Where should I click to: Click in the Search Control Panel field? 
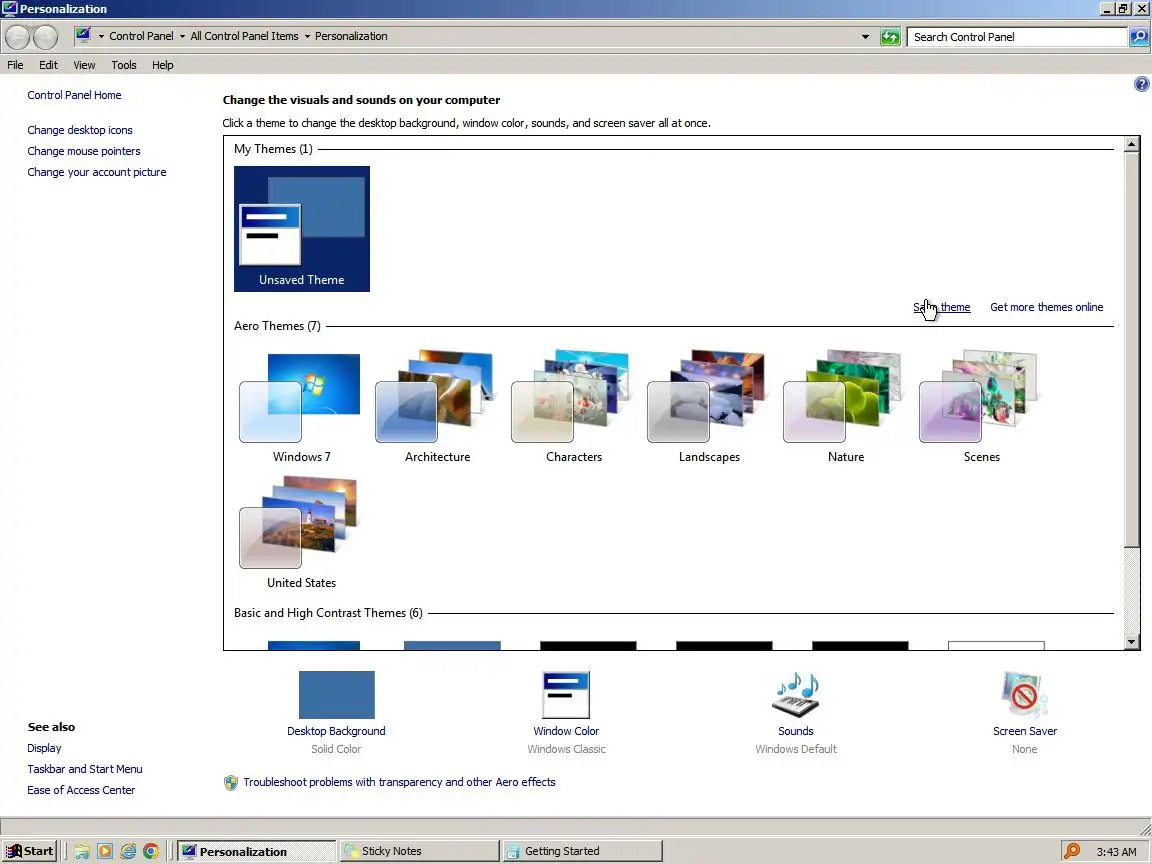(x=1017, y=37)
